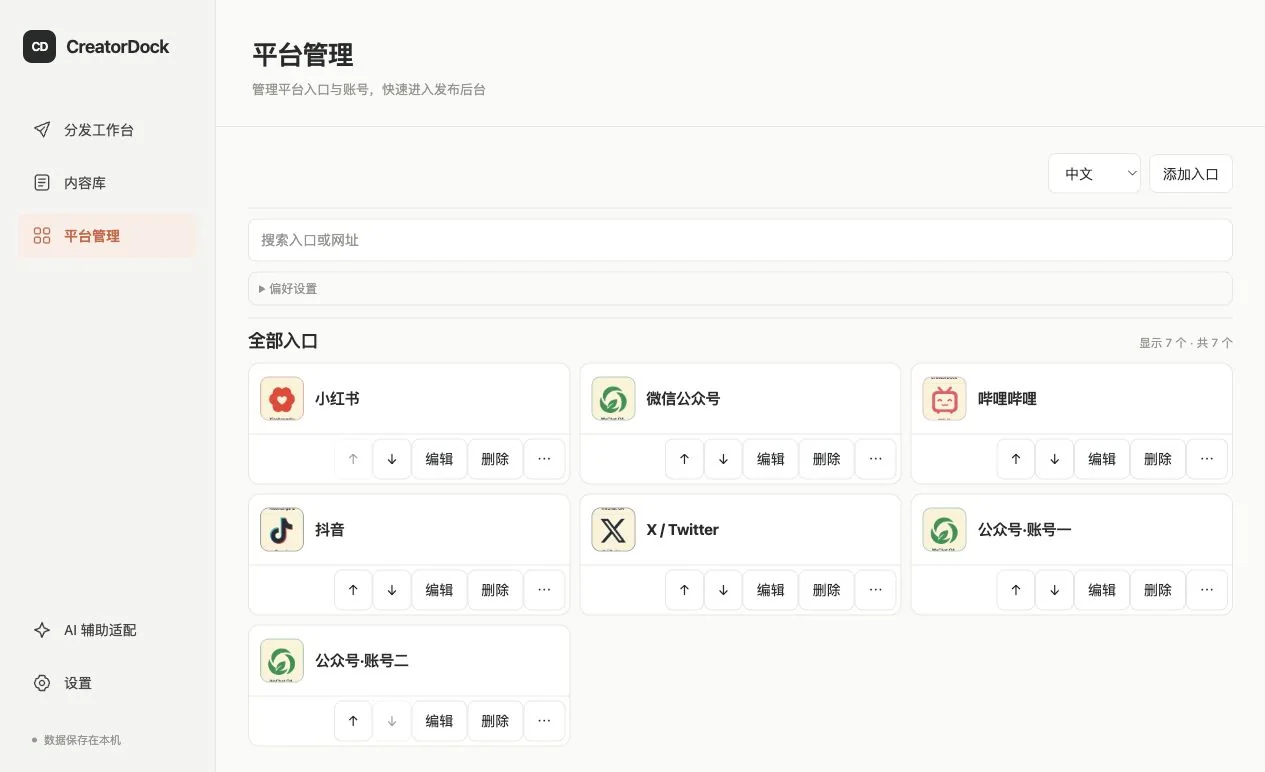Delete the 公众号·账号二 entry
The width and height of the screenshot is (1265, 772).
coord(495,721)
